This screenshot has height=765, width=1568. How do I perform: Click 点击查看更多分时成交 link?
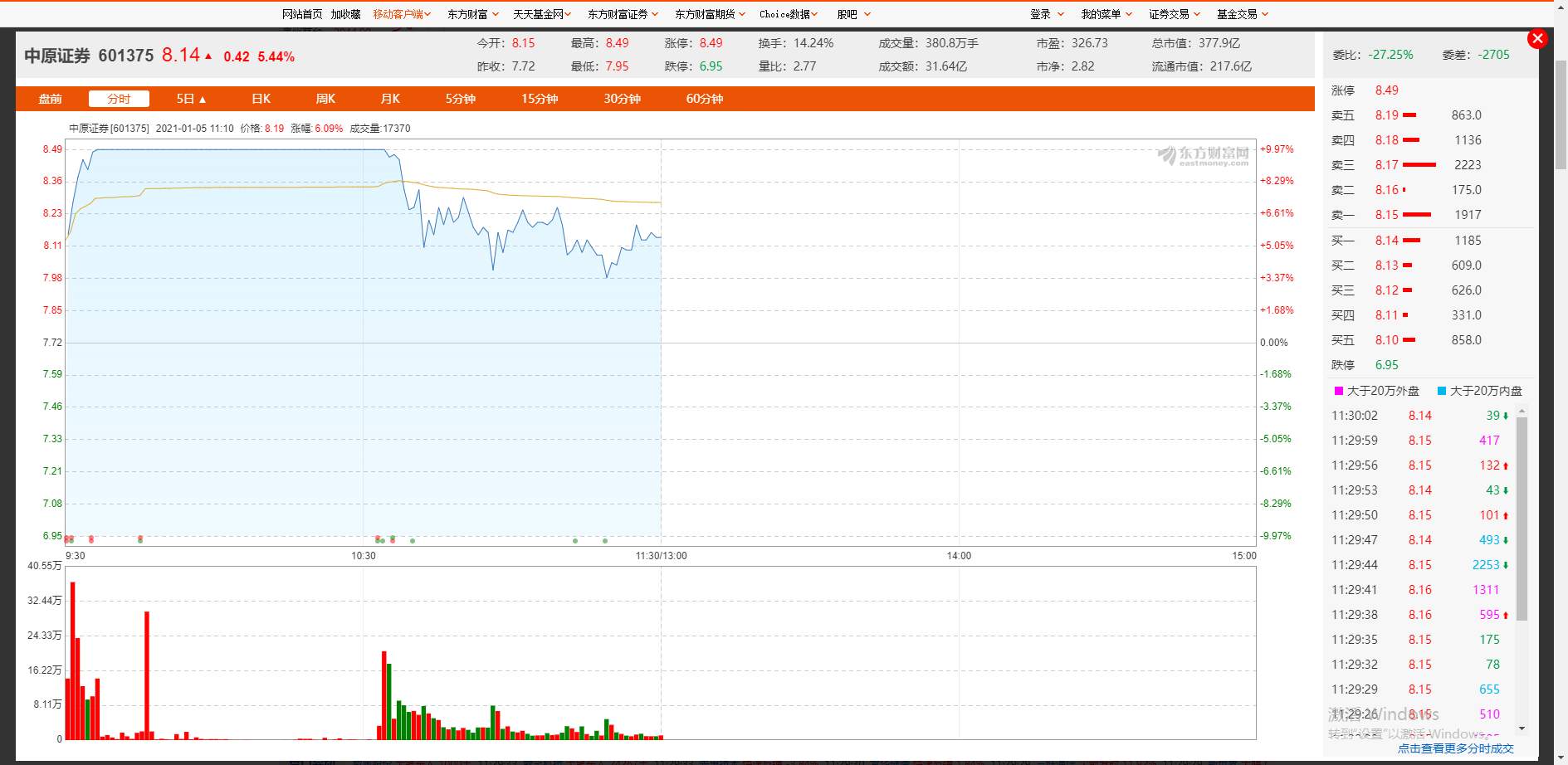(1456, 748)
